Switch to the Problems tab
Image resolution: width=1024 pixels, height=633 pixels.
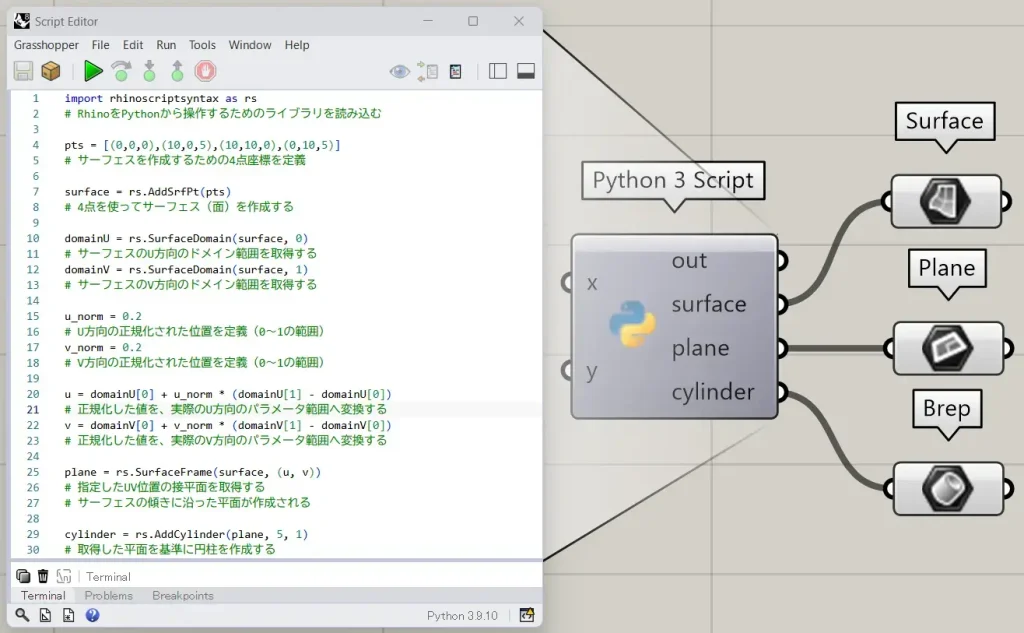pos(108,596)
